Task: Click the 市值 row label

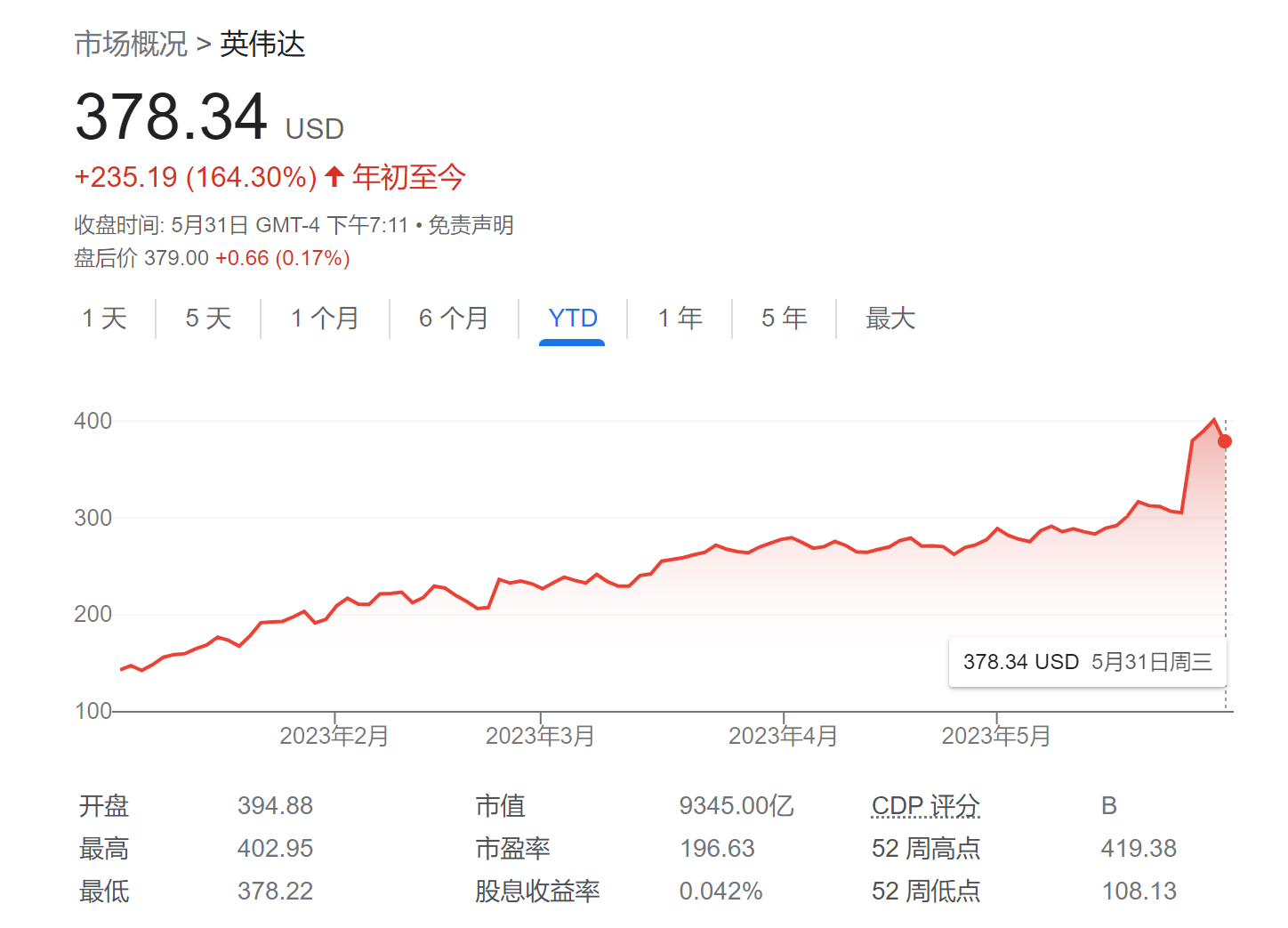Action: click(x=500, y=805)
